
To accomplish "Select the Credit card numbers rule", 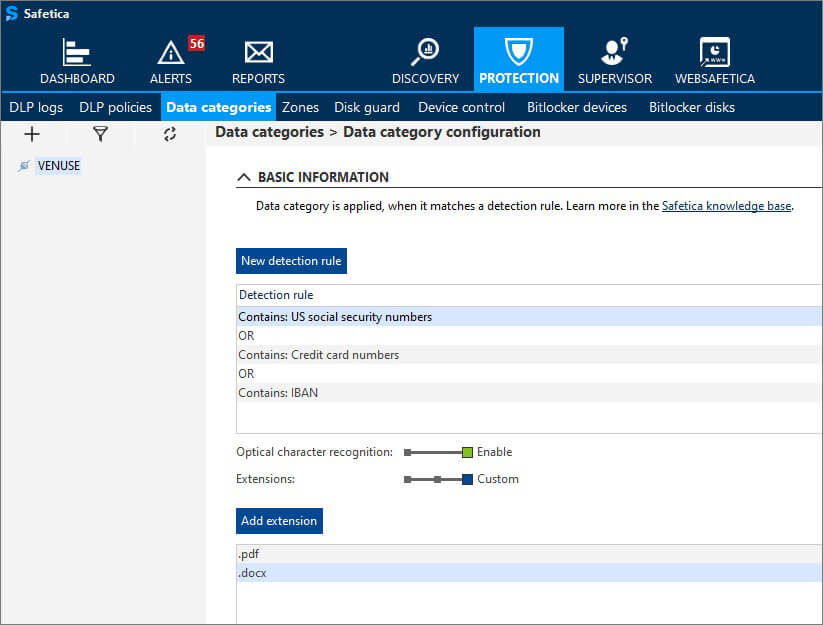I will point(529,355).
